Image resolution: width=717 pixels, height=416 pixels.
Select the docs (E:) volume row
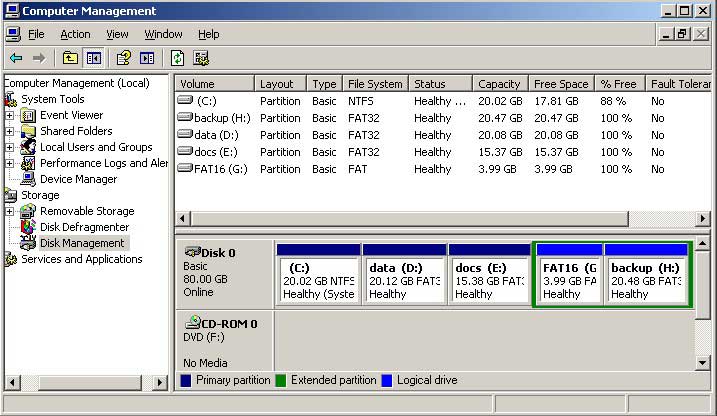(x=217, y=152)
